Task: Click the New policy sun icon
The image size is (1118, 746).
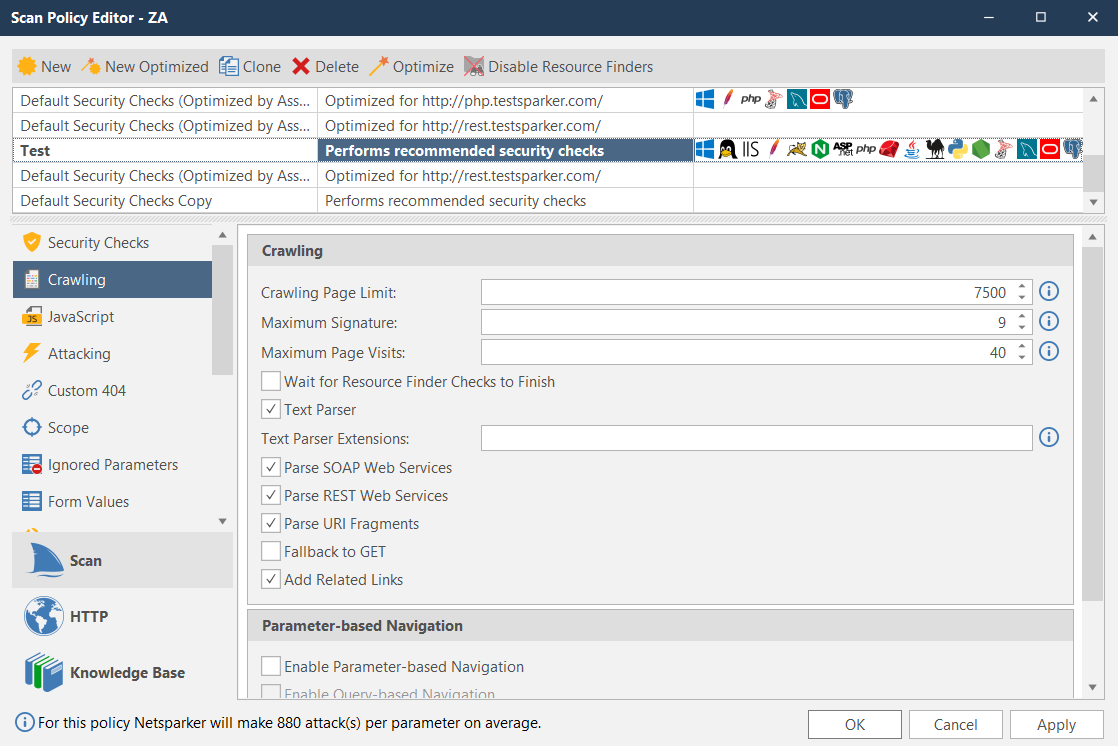Action: [27, 67]
